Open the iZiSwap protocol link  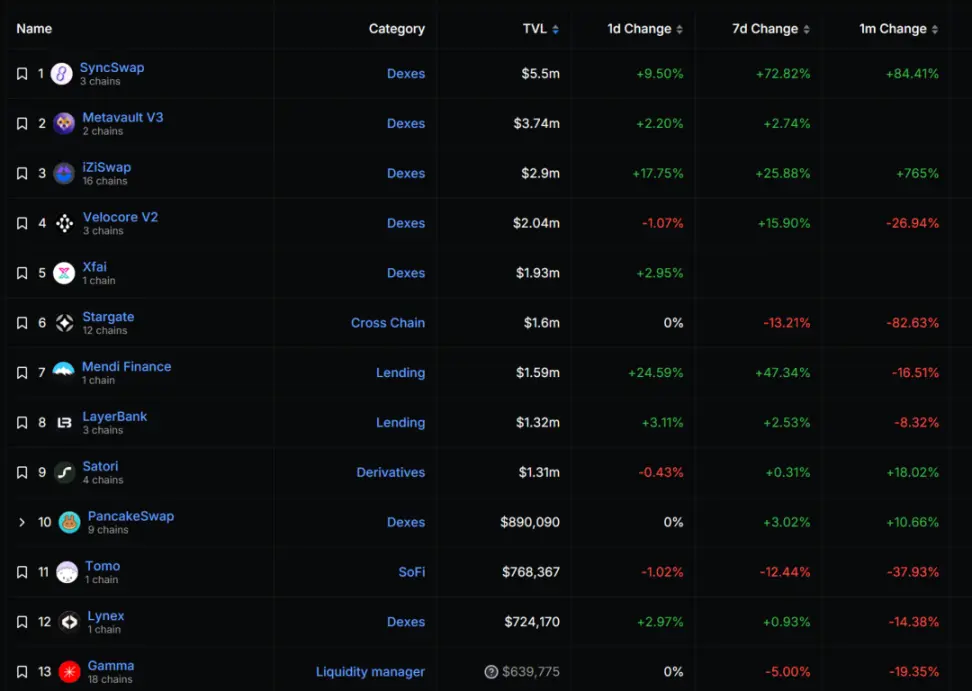click(x=107, y=167)
